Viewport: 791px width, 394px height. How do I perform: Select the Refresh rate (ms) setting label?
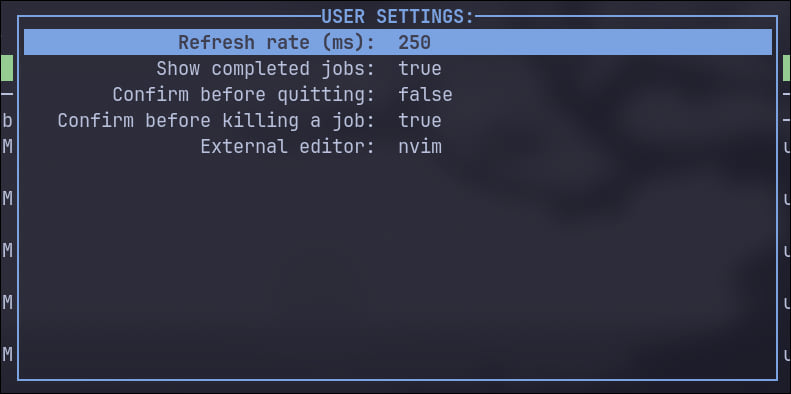click(276, 42)
